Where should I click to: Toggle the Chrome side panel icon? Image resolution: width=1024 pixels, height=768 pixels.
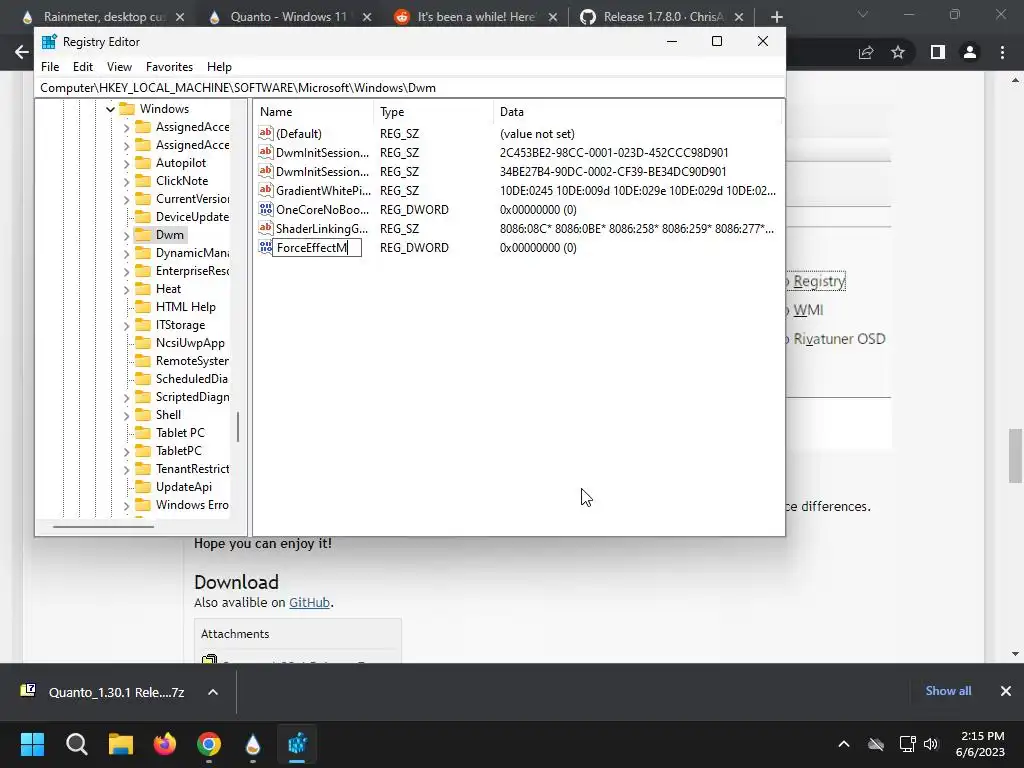pos(938,52)
